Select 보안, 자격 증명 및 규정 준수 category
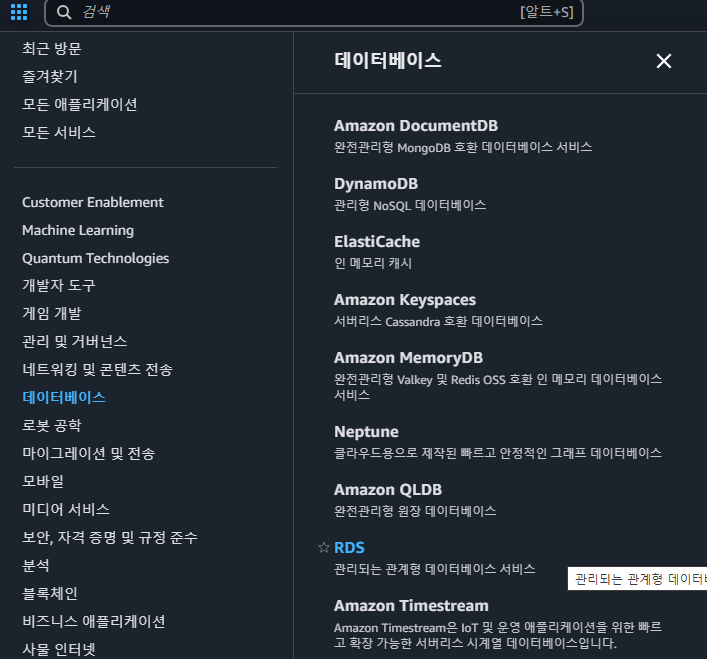This screenshot has width=707, height=659. click(x=110, y=537)
